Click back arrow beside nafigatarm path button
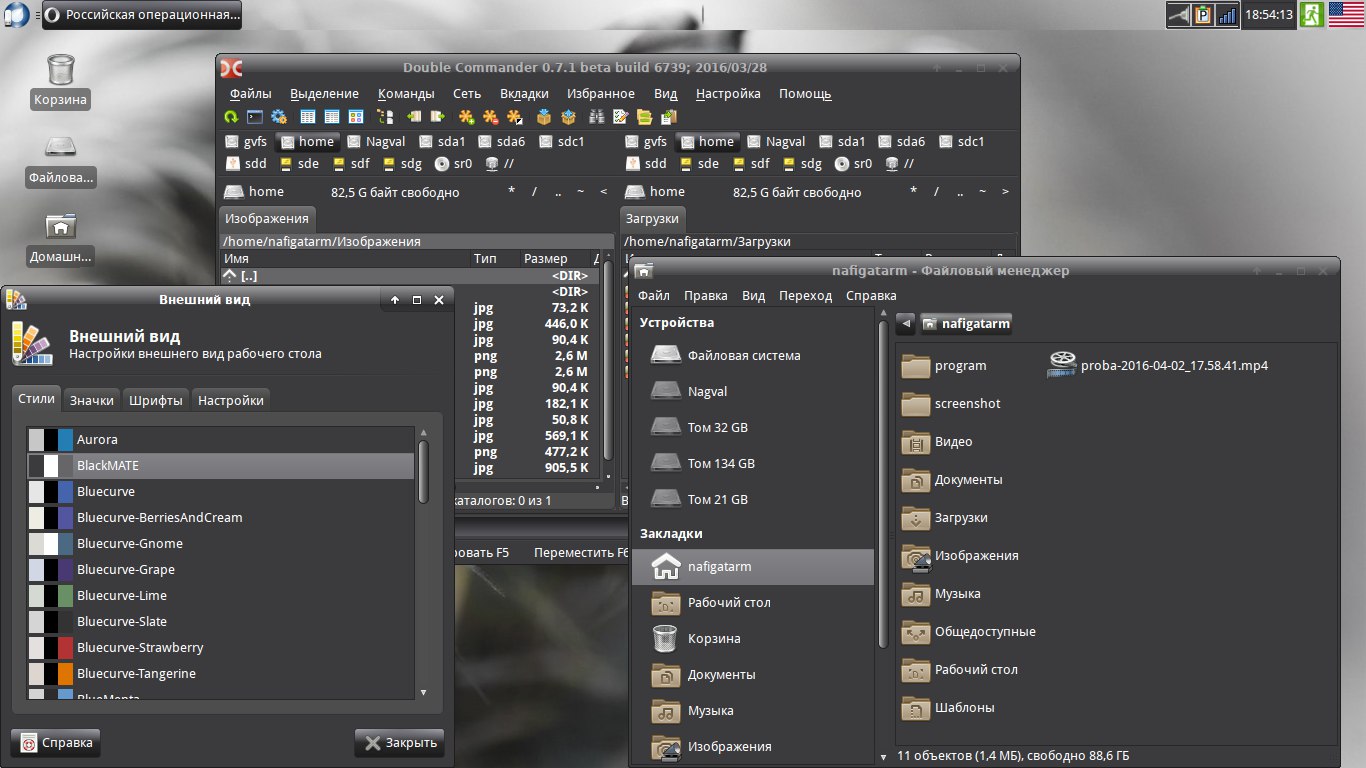Screen dimensions: 1366x768 (905, 323)
